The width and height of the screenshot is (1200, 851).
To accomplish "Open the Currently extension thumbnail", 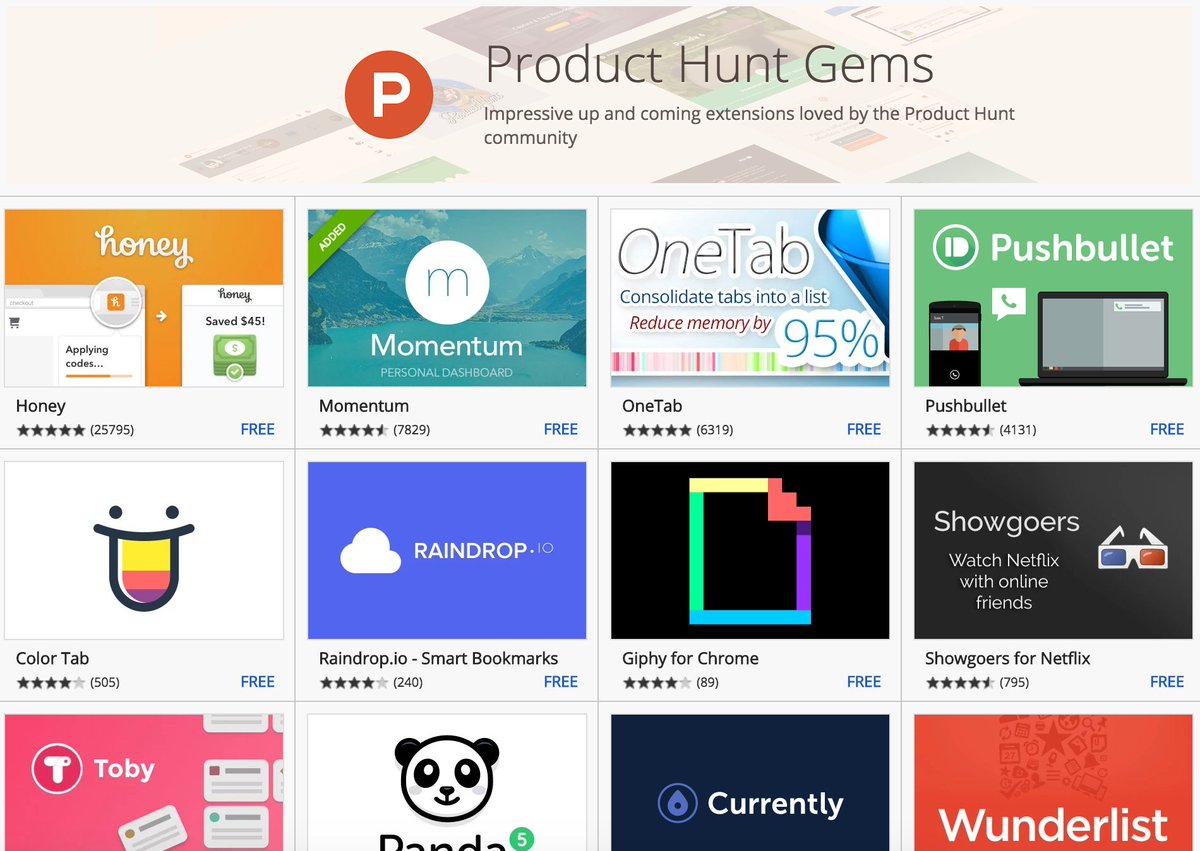I will [750, 782].
